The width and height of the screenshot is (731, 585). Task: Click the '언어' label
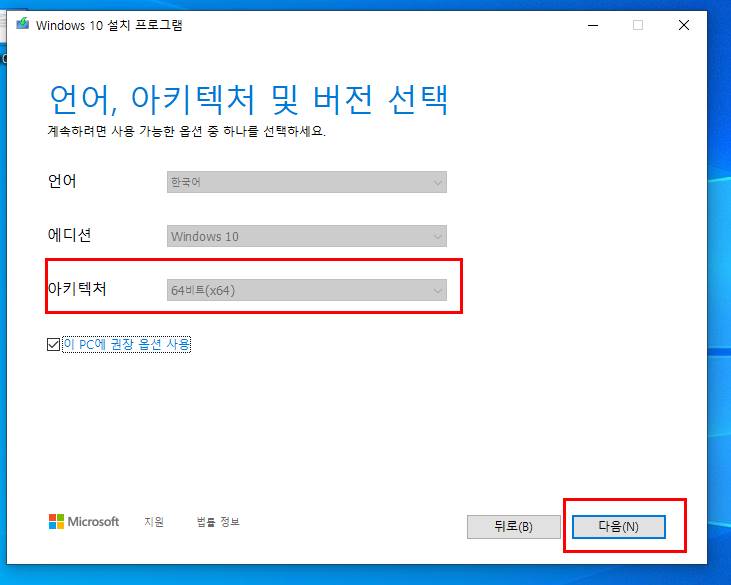click(x=62, y=181)
